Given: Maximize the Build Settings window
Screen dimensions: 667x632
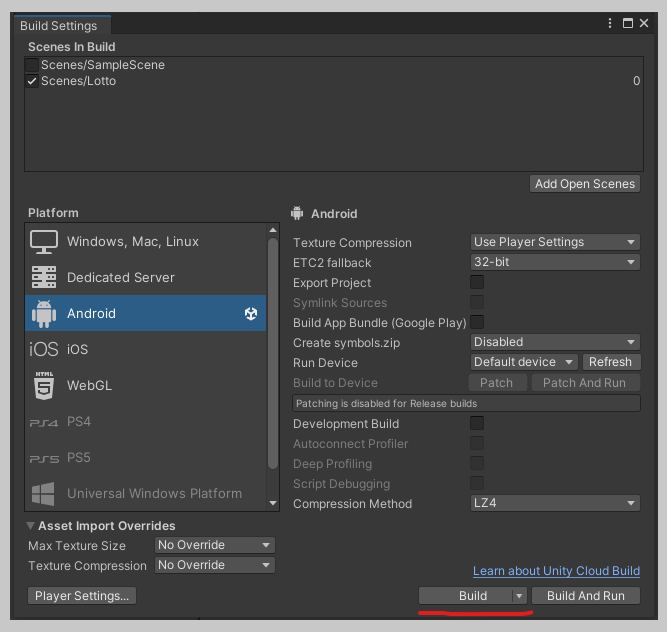Looking at the screenshot, I should click(x=627, y=23).
